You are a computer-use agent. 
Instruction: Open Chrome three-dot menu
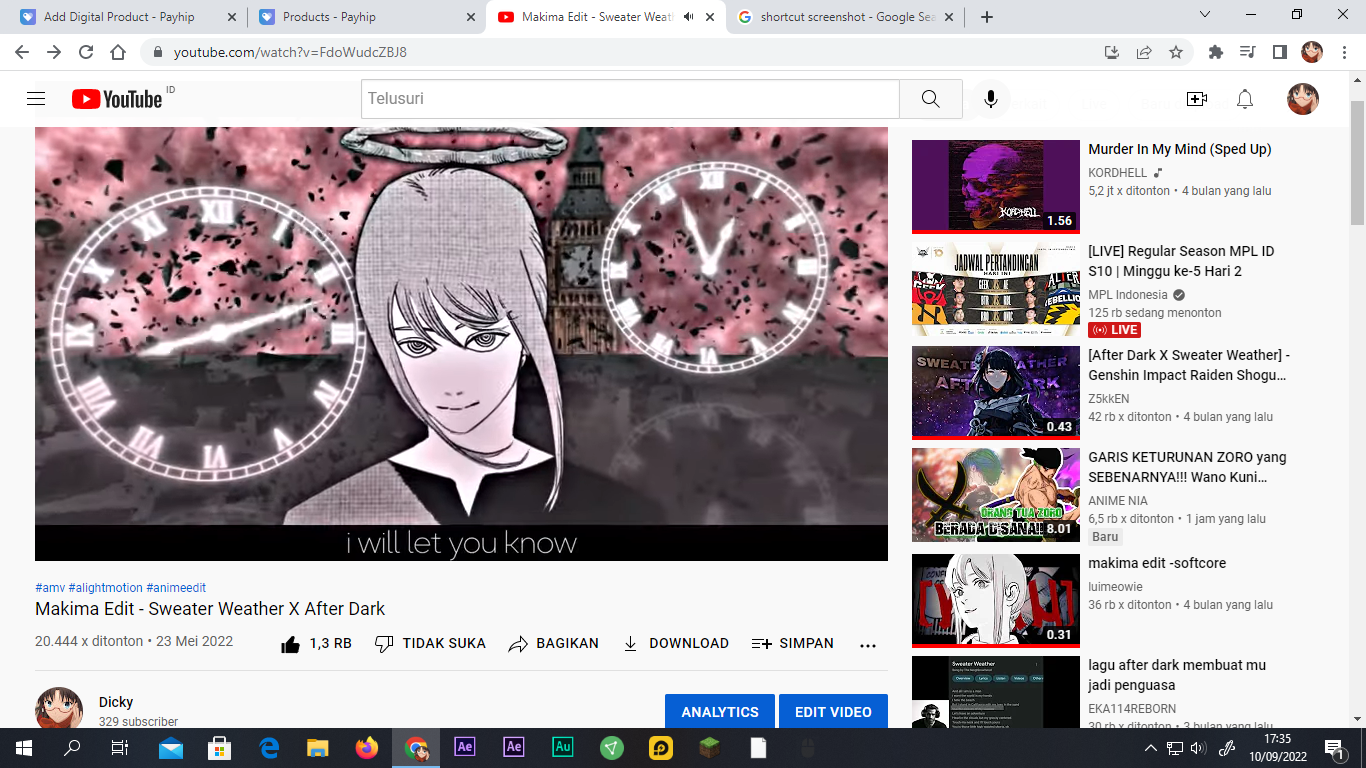(x=1343, y=53)
